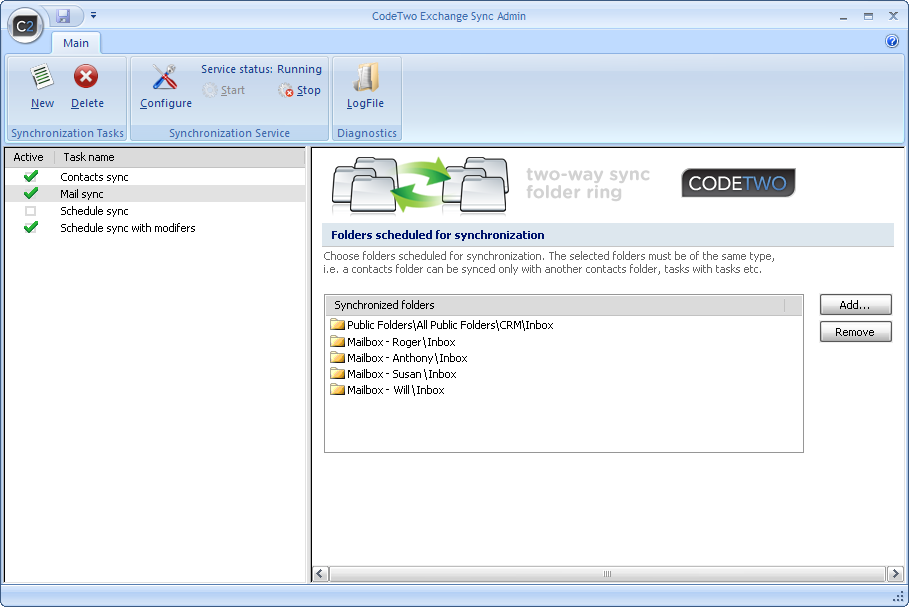
Task: Open the Configure tools icon
Action: pyautogui.click(x=165, y=77)
